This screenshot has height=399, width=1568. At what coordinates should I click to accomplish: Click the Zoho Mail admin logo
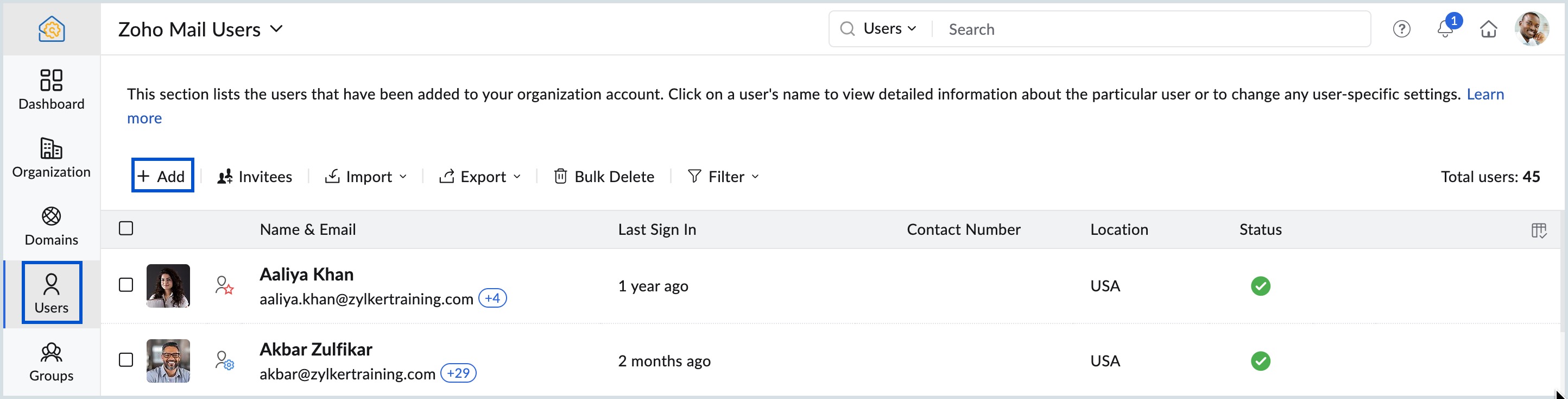pos(52,29)
